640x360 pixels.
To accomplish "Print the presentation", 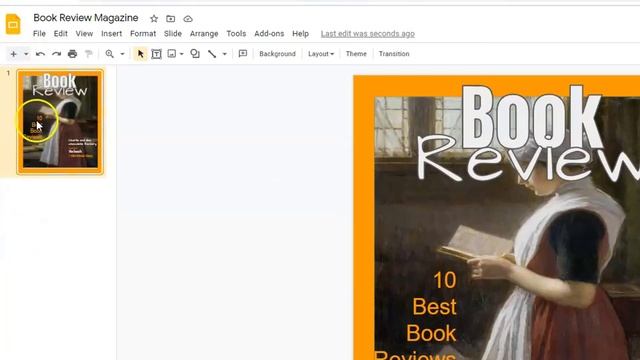I will pos(72,54).
